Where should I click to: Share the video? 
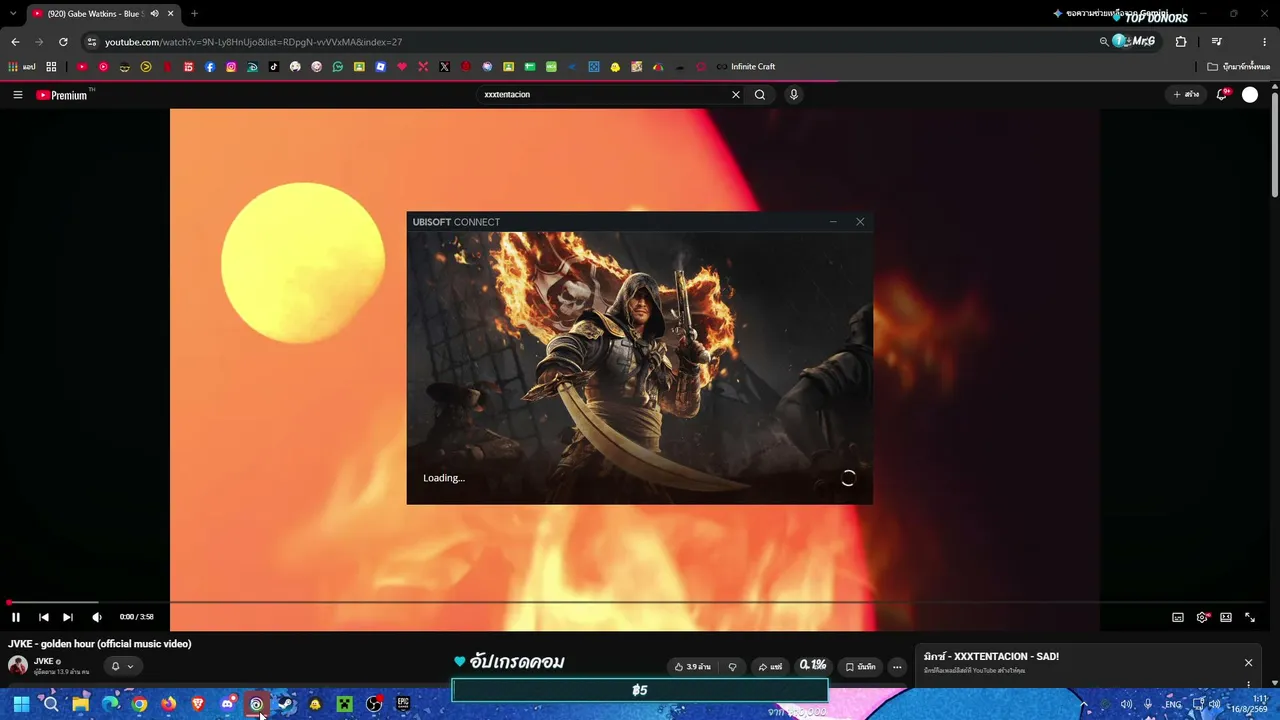770,667
